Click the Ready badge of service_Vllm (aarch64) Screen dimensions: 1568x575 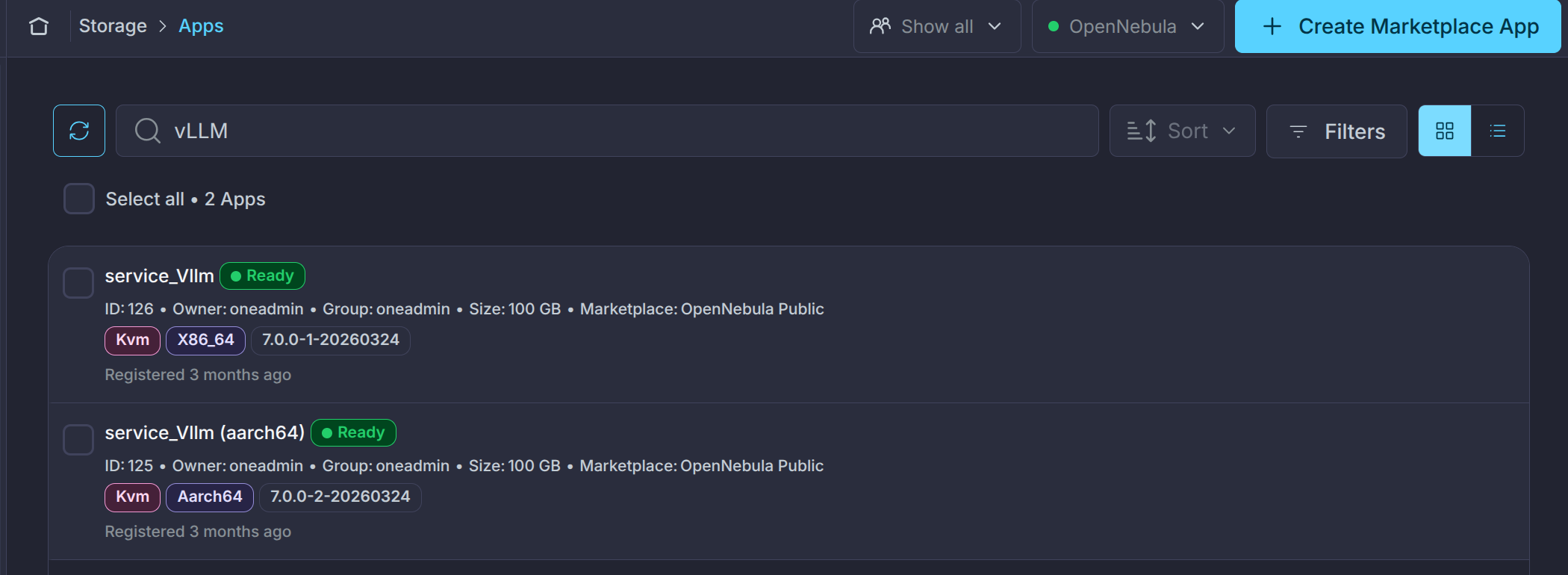tap(353, 432)
